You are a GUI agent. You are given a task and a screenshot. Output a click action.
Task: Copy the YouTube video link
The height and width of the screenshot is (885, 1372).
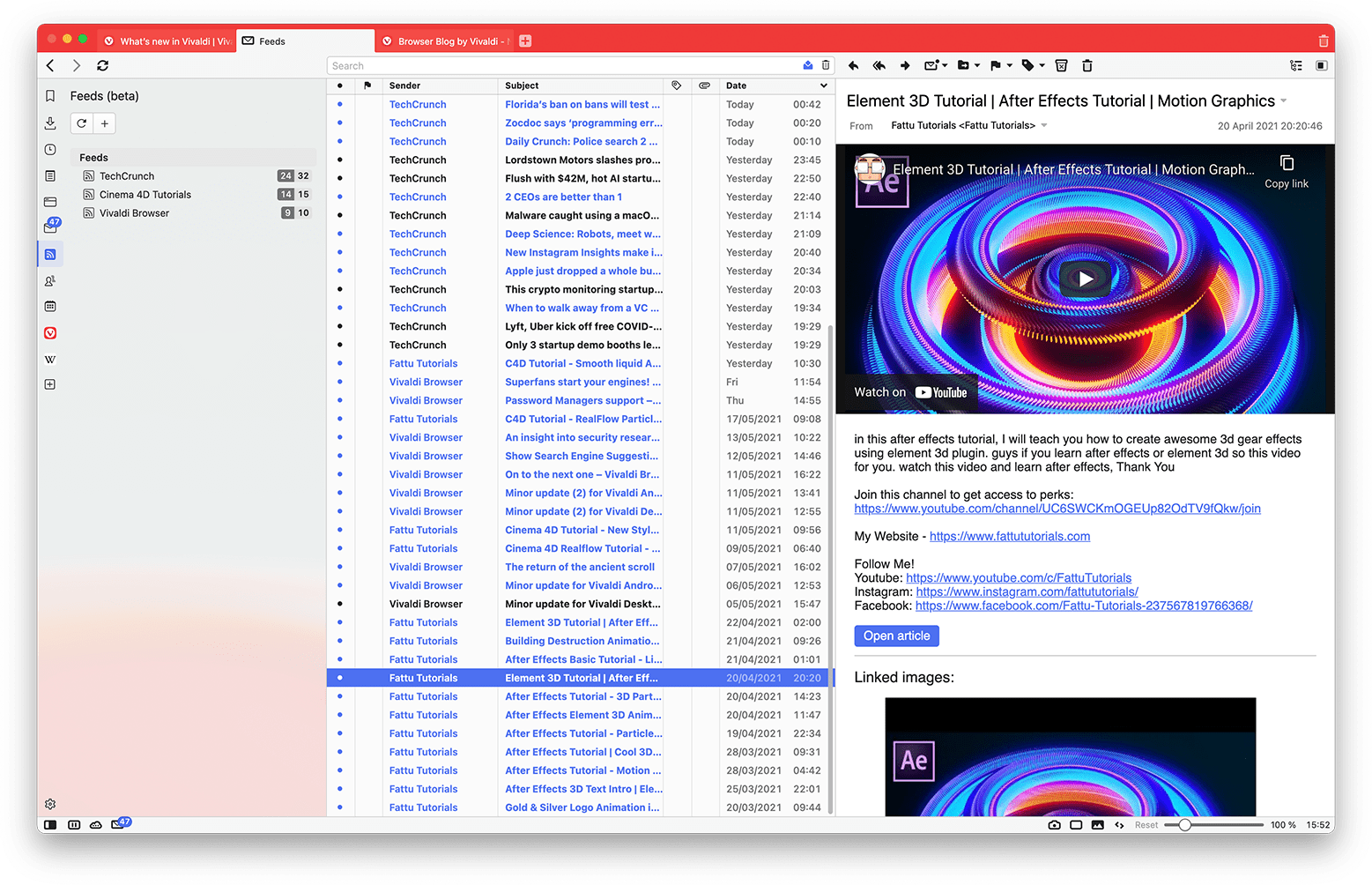tap(1286, 170)
